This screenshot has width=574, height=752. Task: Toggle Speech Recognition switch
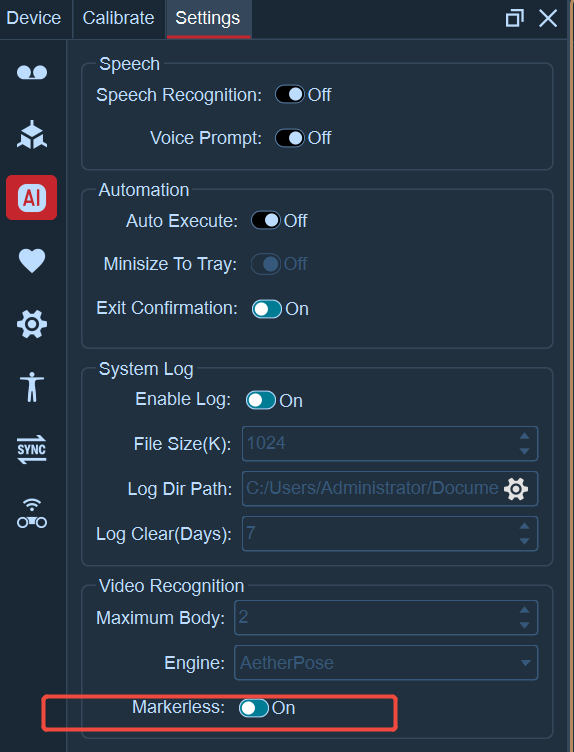tap(290, 94)
